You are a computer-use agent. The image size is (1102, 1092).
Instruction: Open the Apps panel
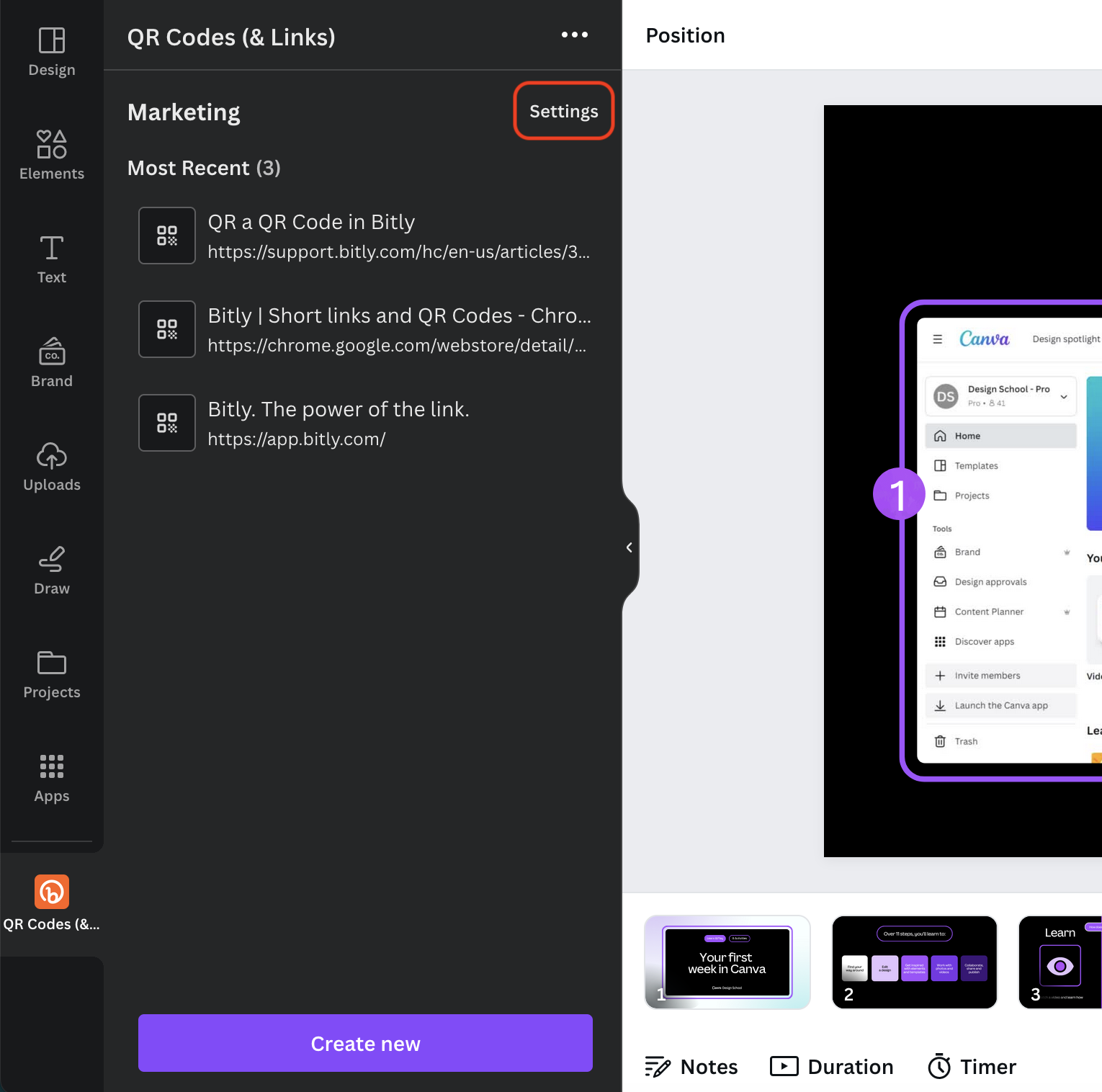pos(52,778)
